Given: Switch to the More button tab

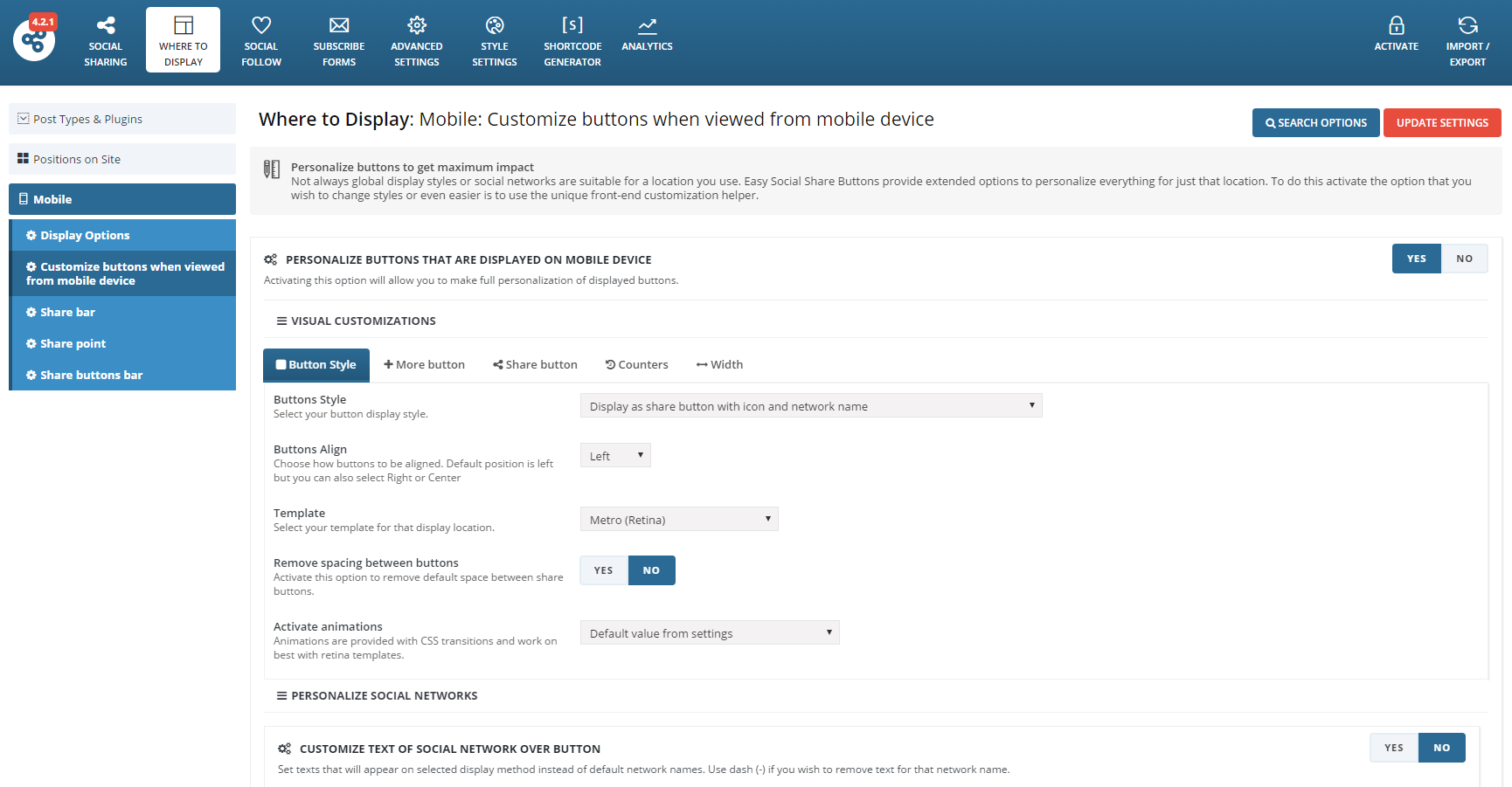Looking at the screenshot, I should [424, 365].
